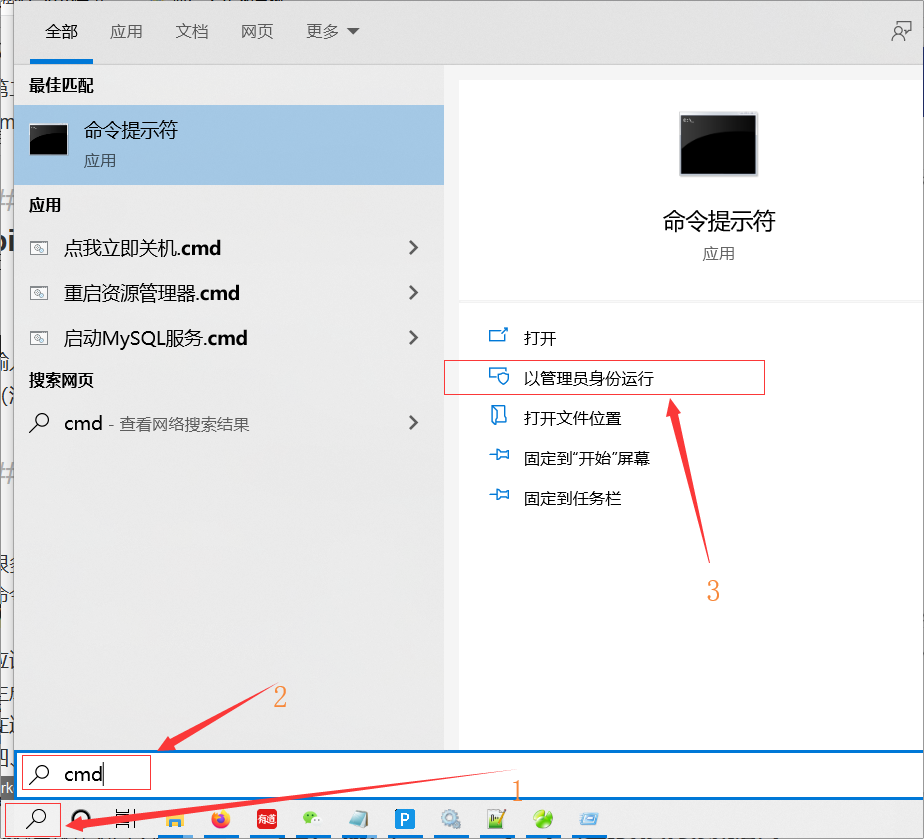Launch the Youdao app from the taskbar

pos(266,819)
